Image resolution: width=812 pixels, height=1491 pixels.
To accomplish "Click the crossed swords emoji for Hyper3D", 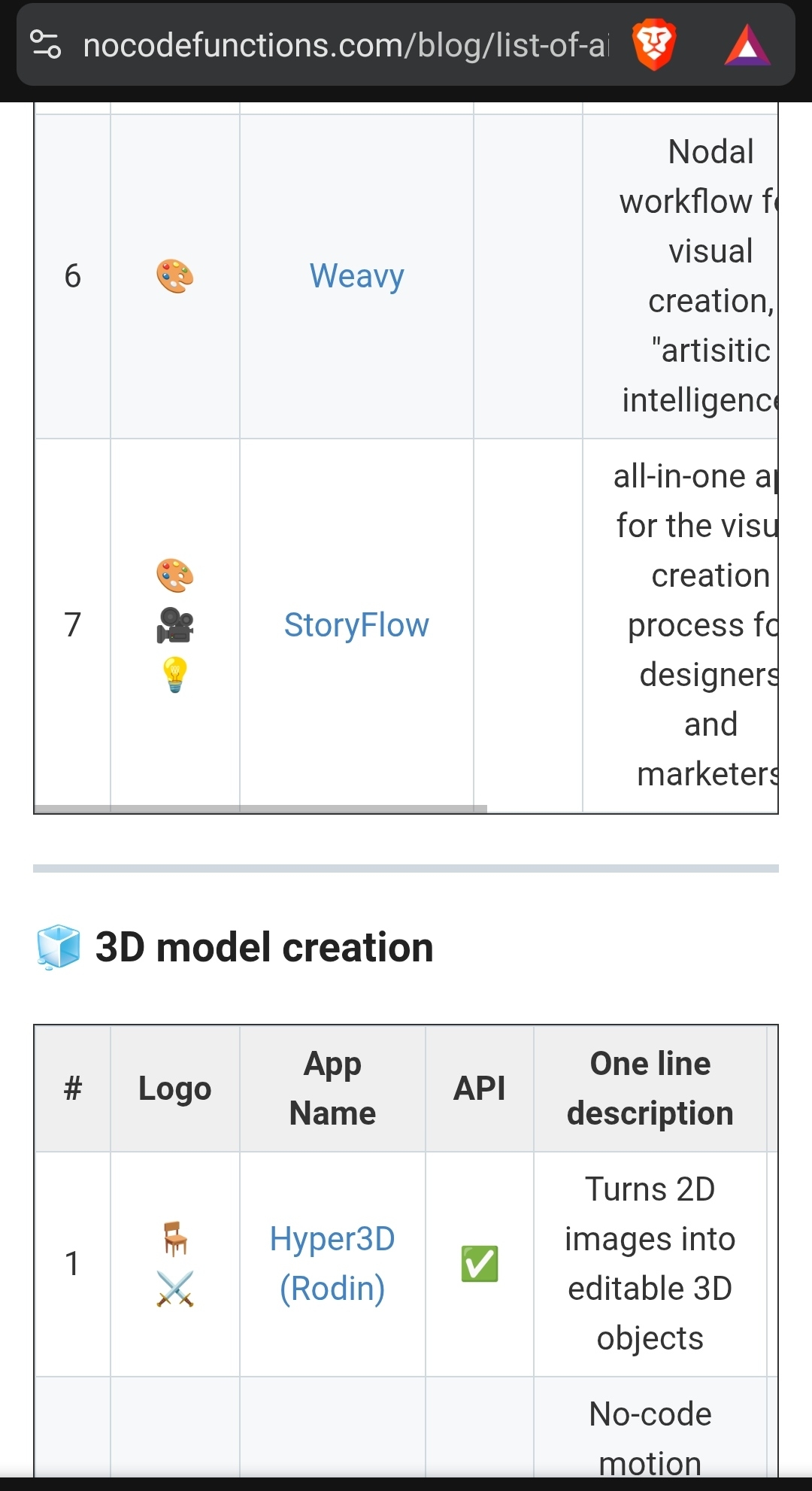I will pyautogui.click(x=175, y=1289).
